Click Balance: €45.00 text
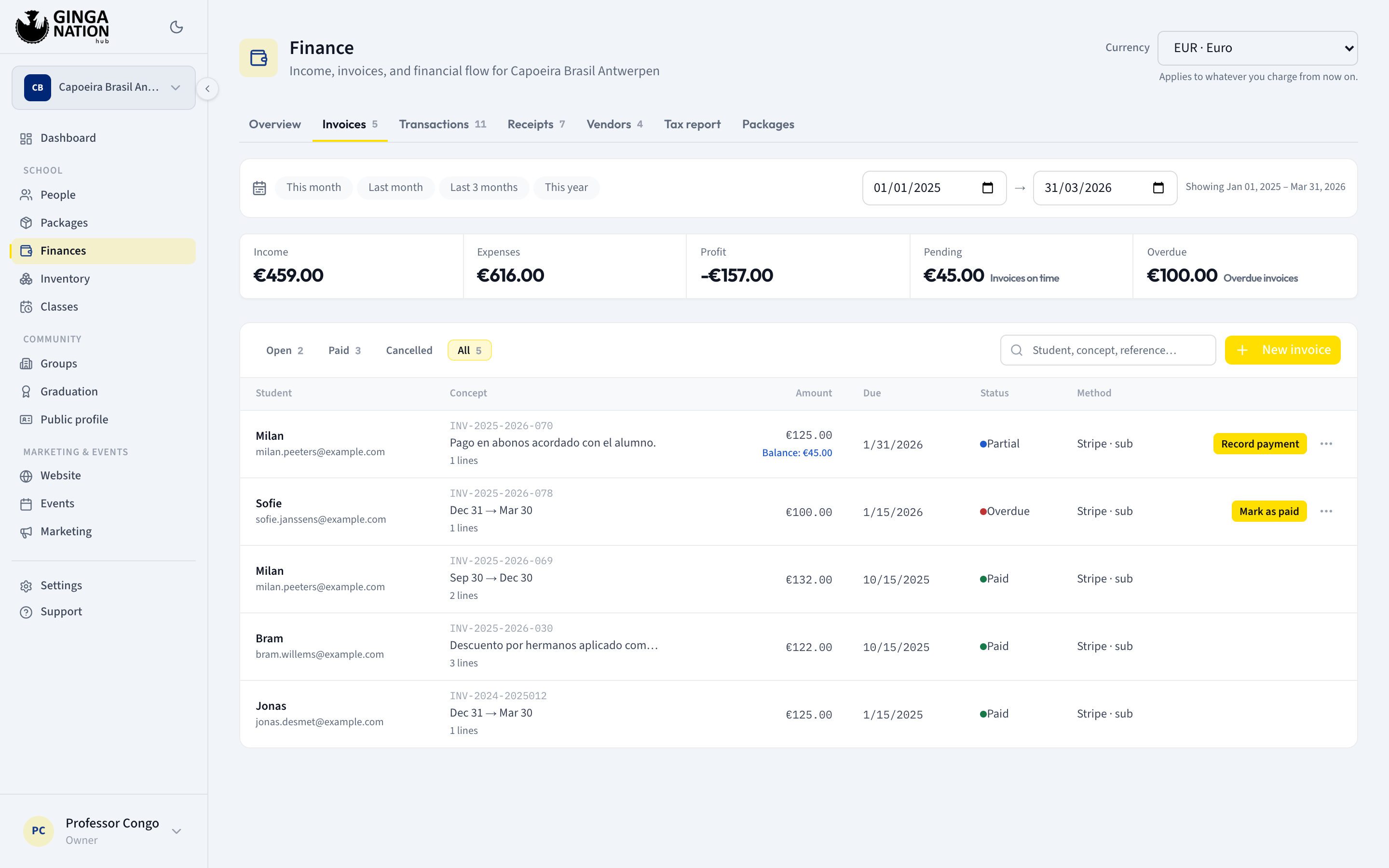 point(797,452)
